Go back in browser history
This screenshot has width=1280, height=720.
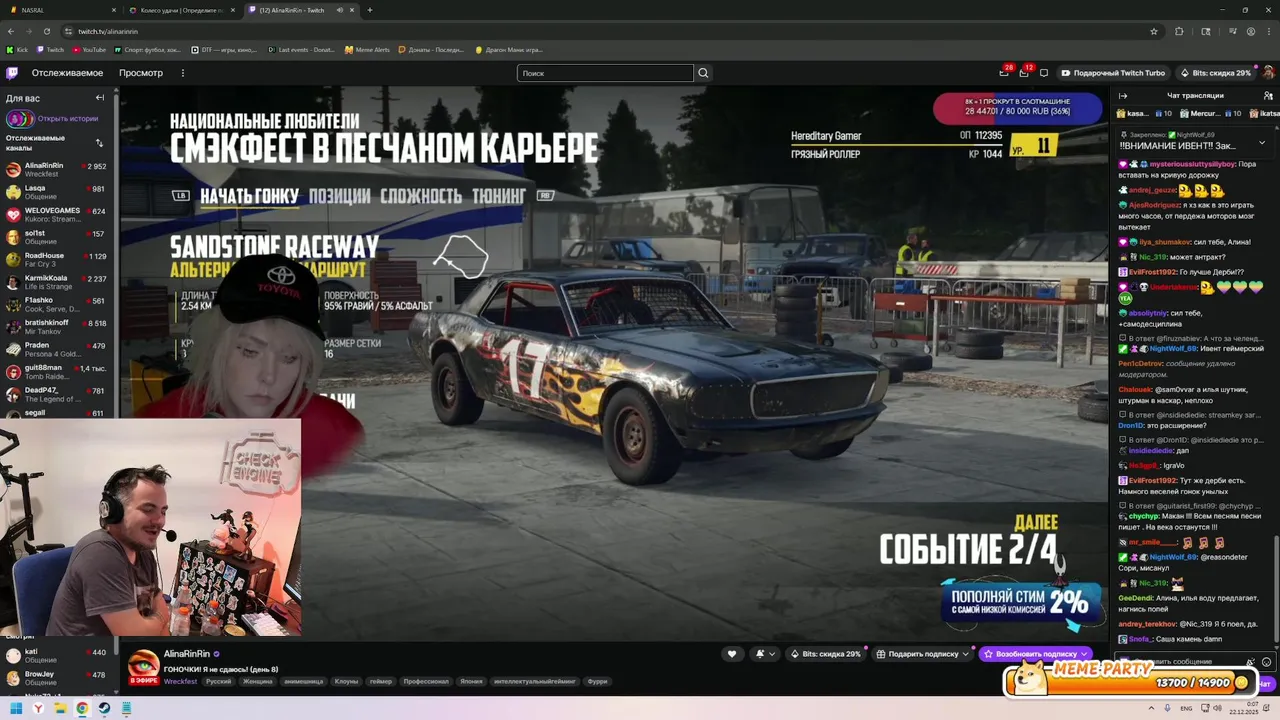tap(11, 31)
